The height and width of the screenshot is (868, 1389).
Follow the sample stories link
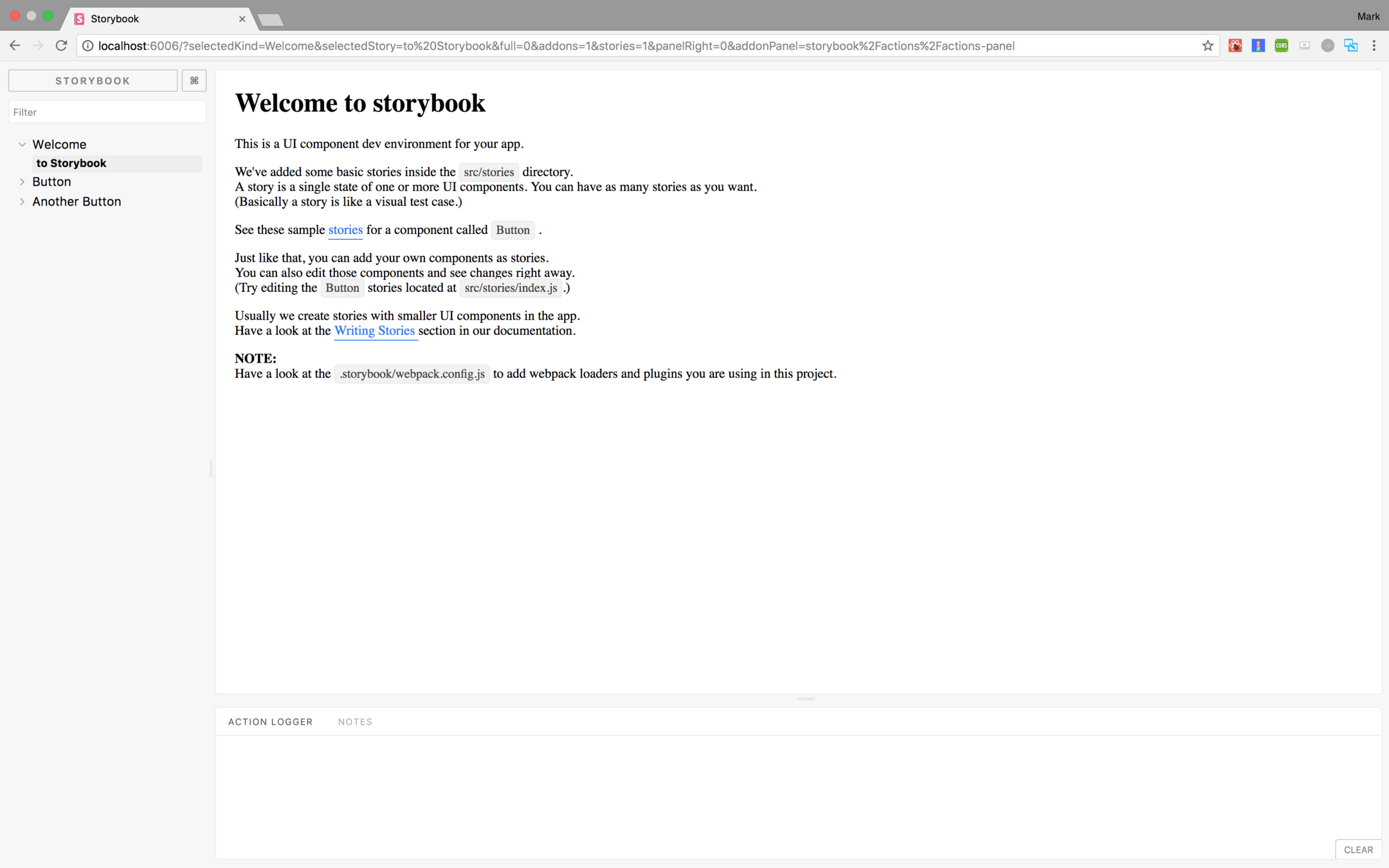coord(345,230)
